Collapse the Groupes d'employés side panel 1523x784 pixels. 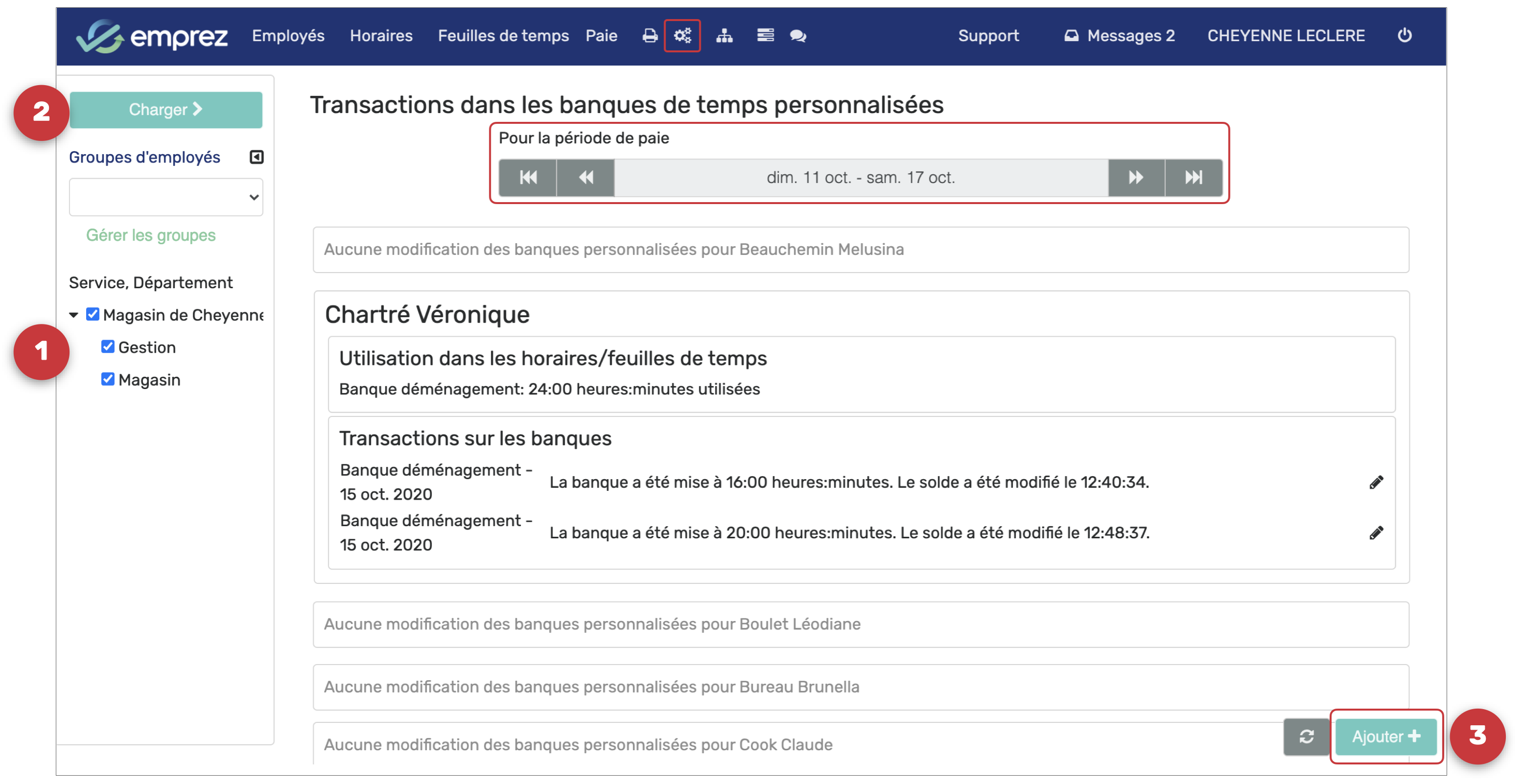256,157
